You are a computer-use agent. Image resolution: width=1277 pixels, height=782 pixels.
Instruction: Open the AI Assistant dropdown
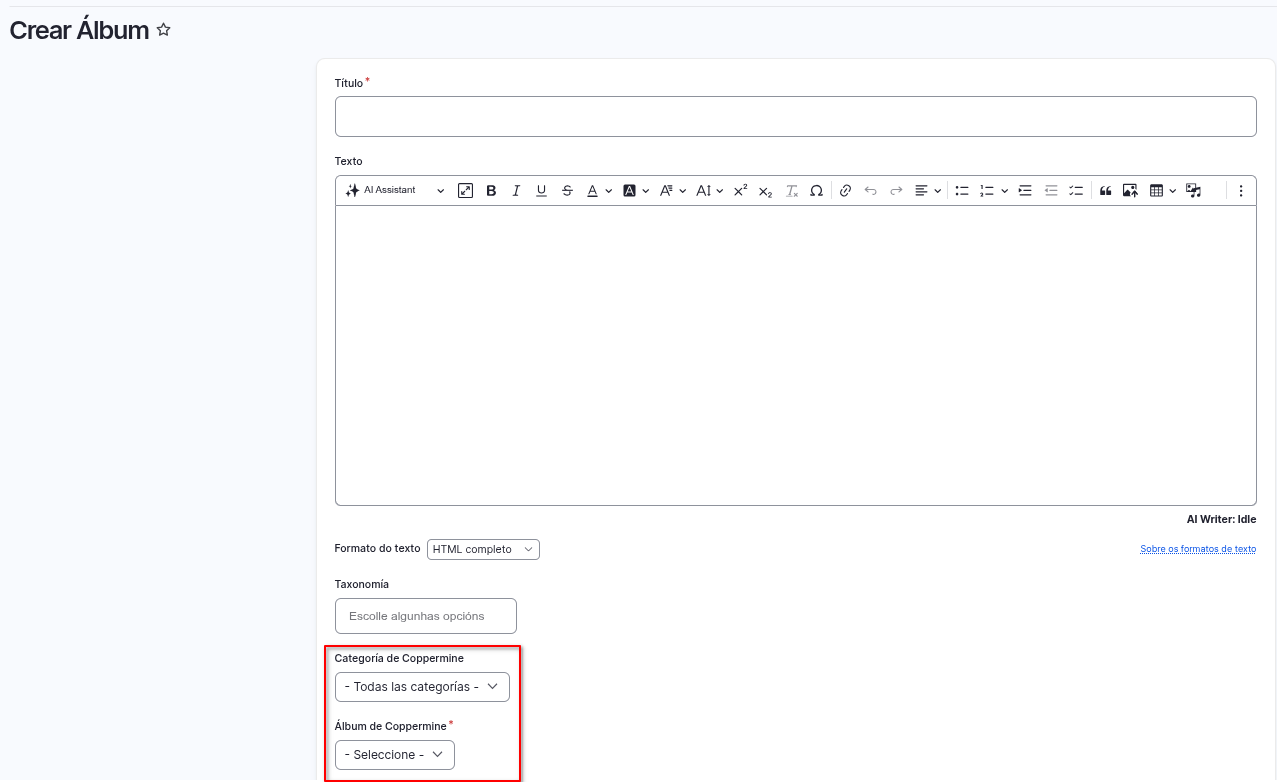[395, 191]
